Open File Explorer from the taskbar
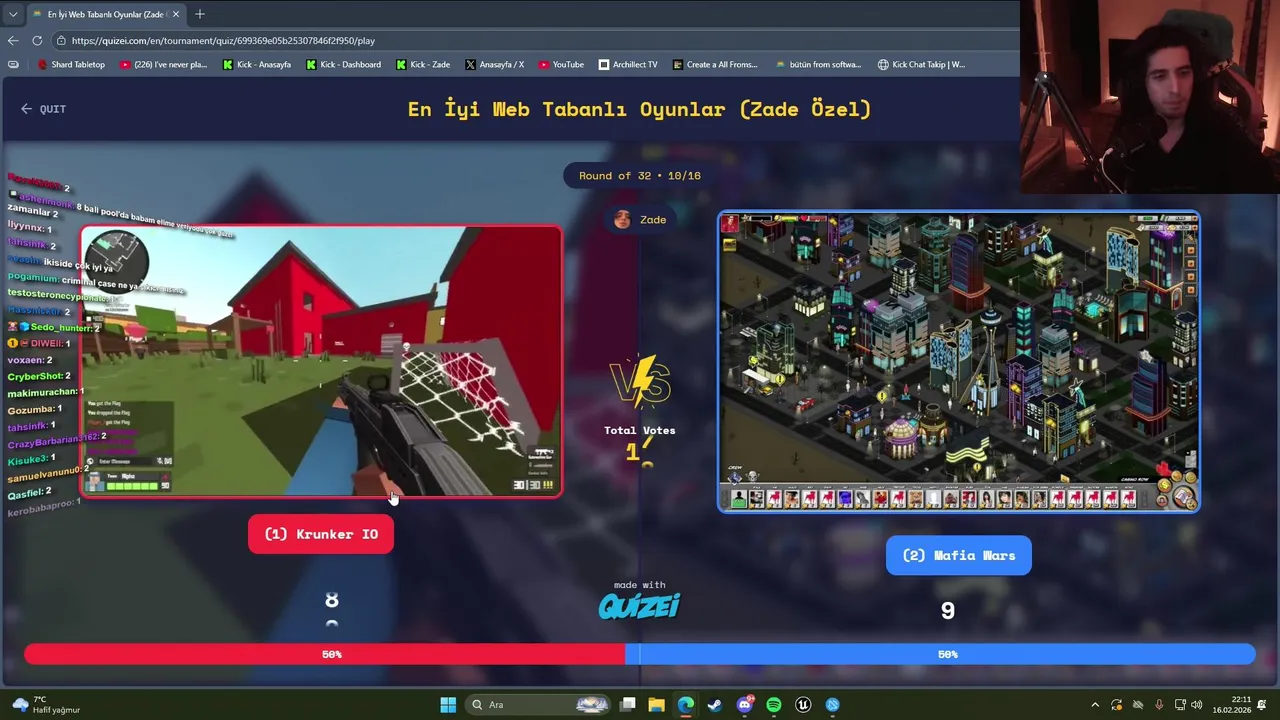 [656, 705]
